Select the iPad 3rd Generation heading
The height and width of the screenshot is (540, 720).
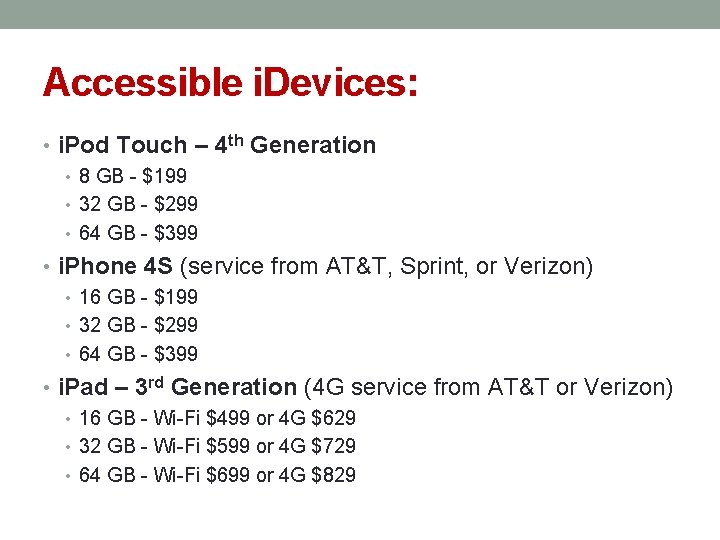(178, 387)
